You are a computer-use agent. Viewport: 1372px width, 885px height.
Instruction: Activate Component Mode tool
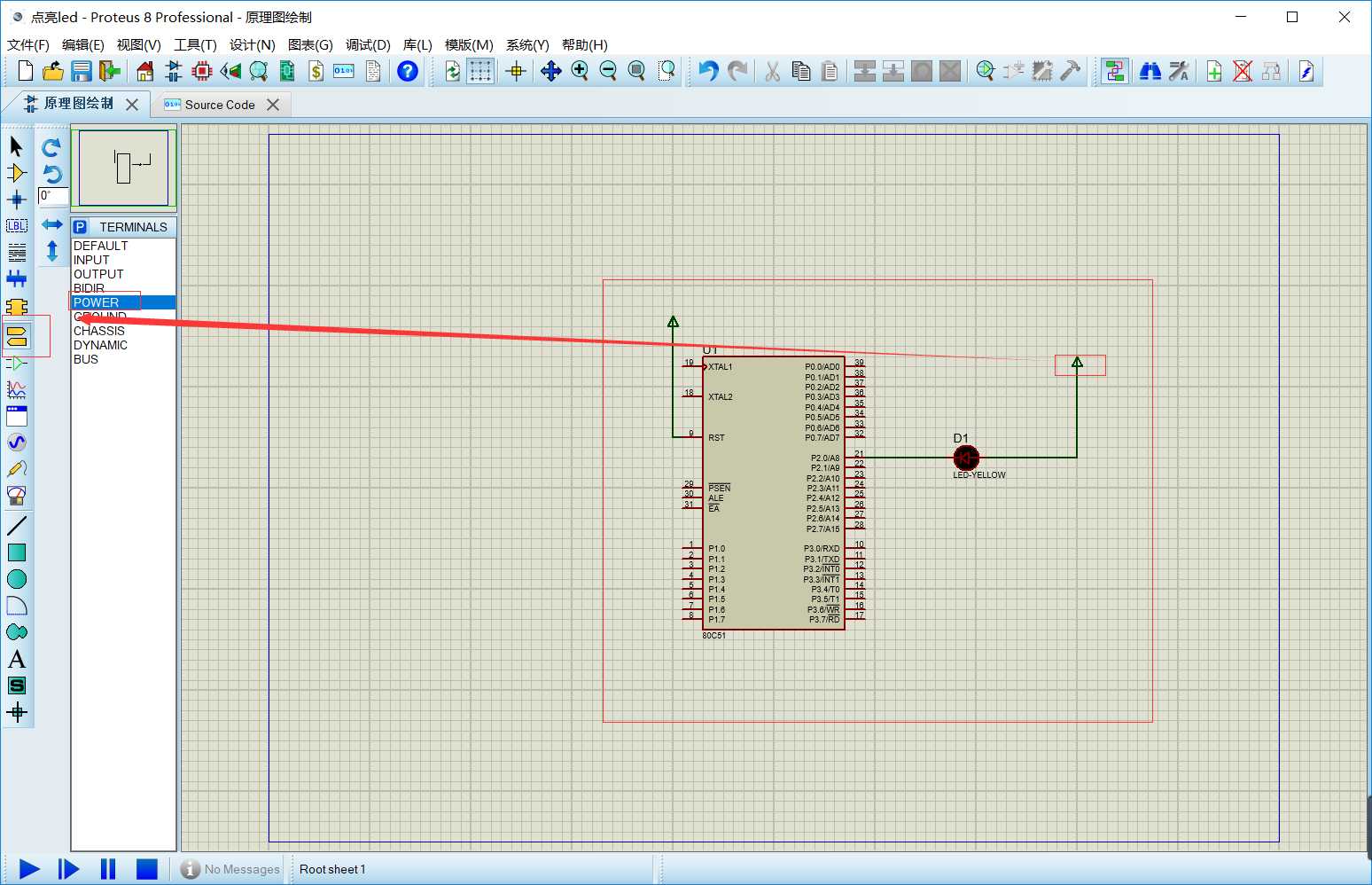click(x=16, y=173)
